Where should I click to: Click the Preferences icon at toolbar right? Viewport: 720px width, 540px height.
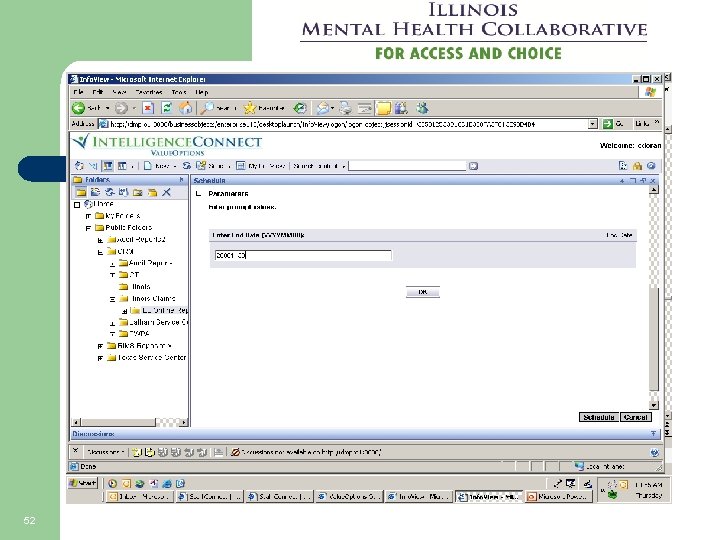[x=623, y=166]
